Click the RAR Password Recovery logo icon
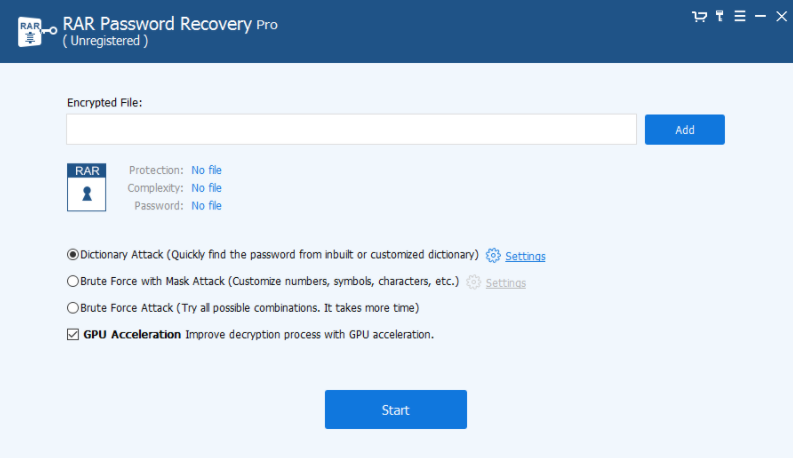Screen dimensions: 793x458 coord(37,31)
